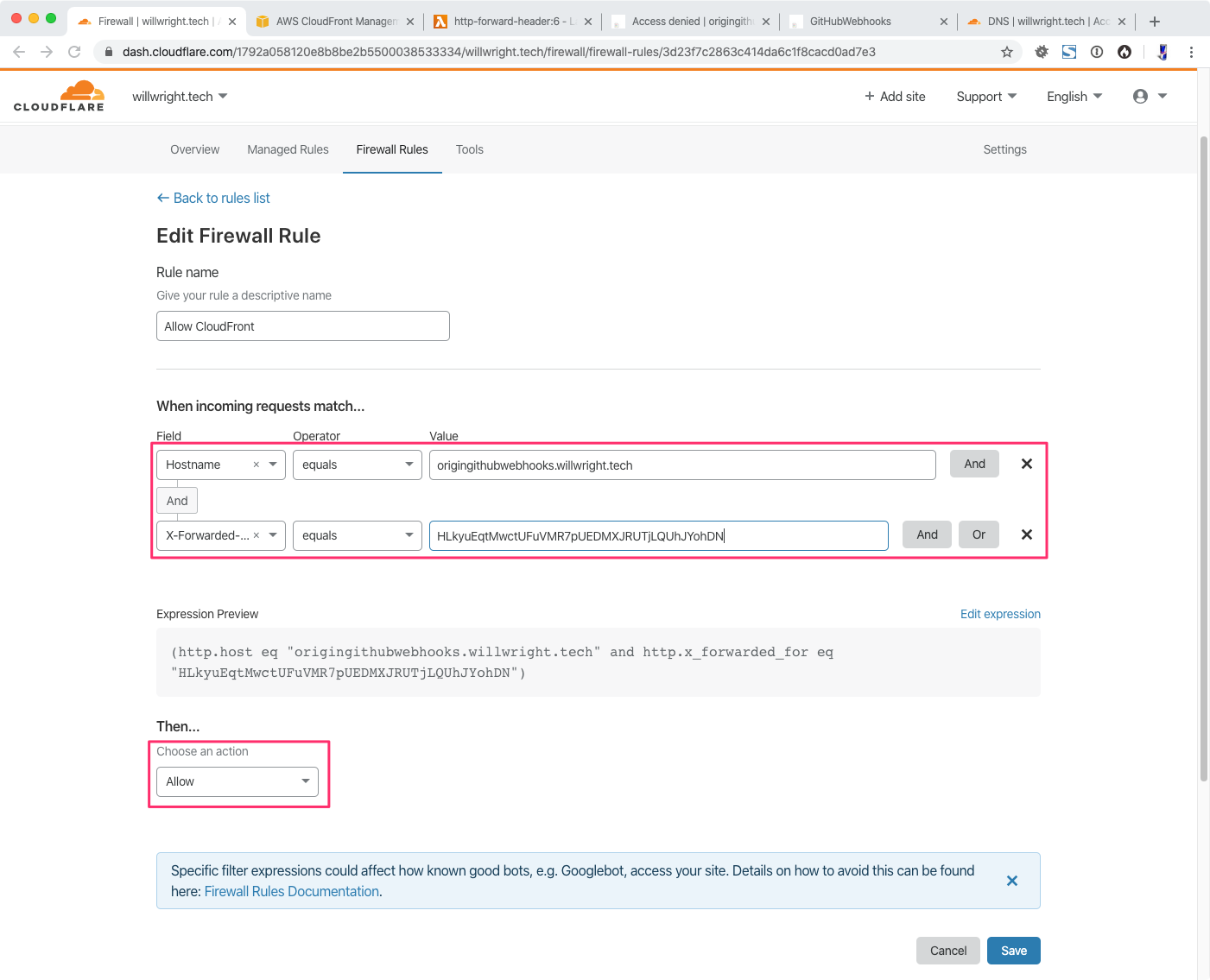The image size is (1210, 980).
Task: Click the Edit expression link
Action: tap(1000, 614)
